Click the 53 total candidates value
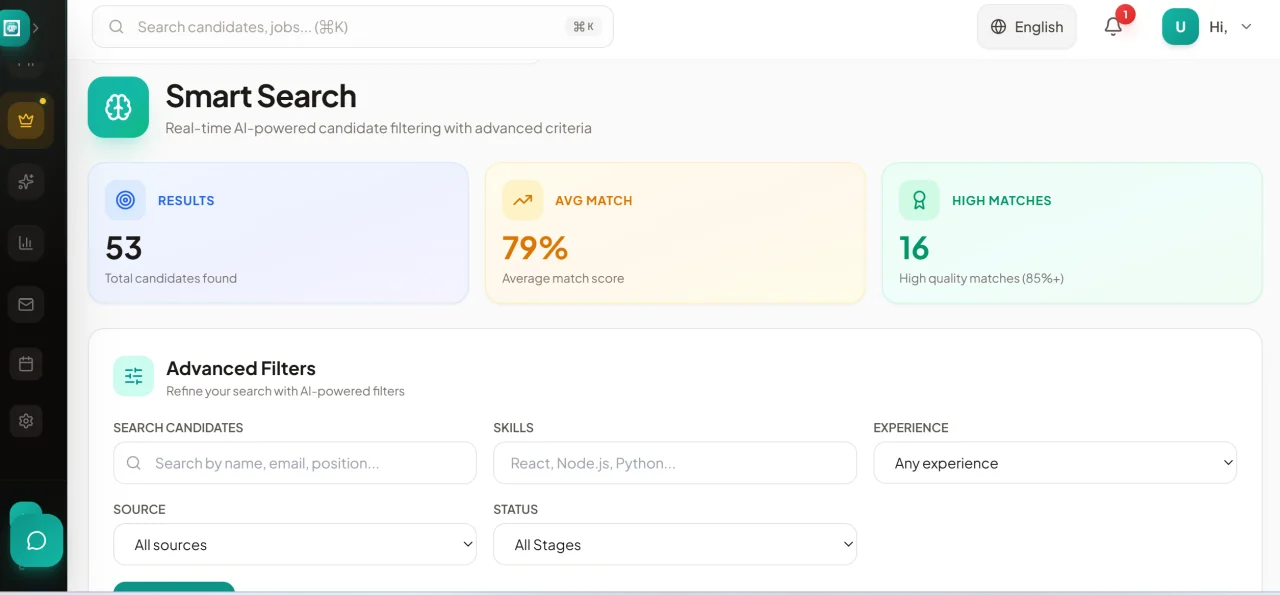This screenshot has height=595, width=1280. pos(124,248)
